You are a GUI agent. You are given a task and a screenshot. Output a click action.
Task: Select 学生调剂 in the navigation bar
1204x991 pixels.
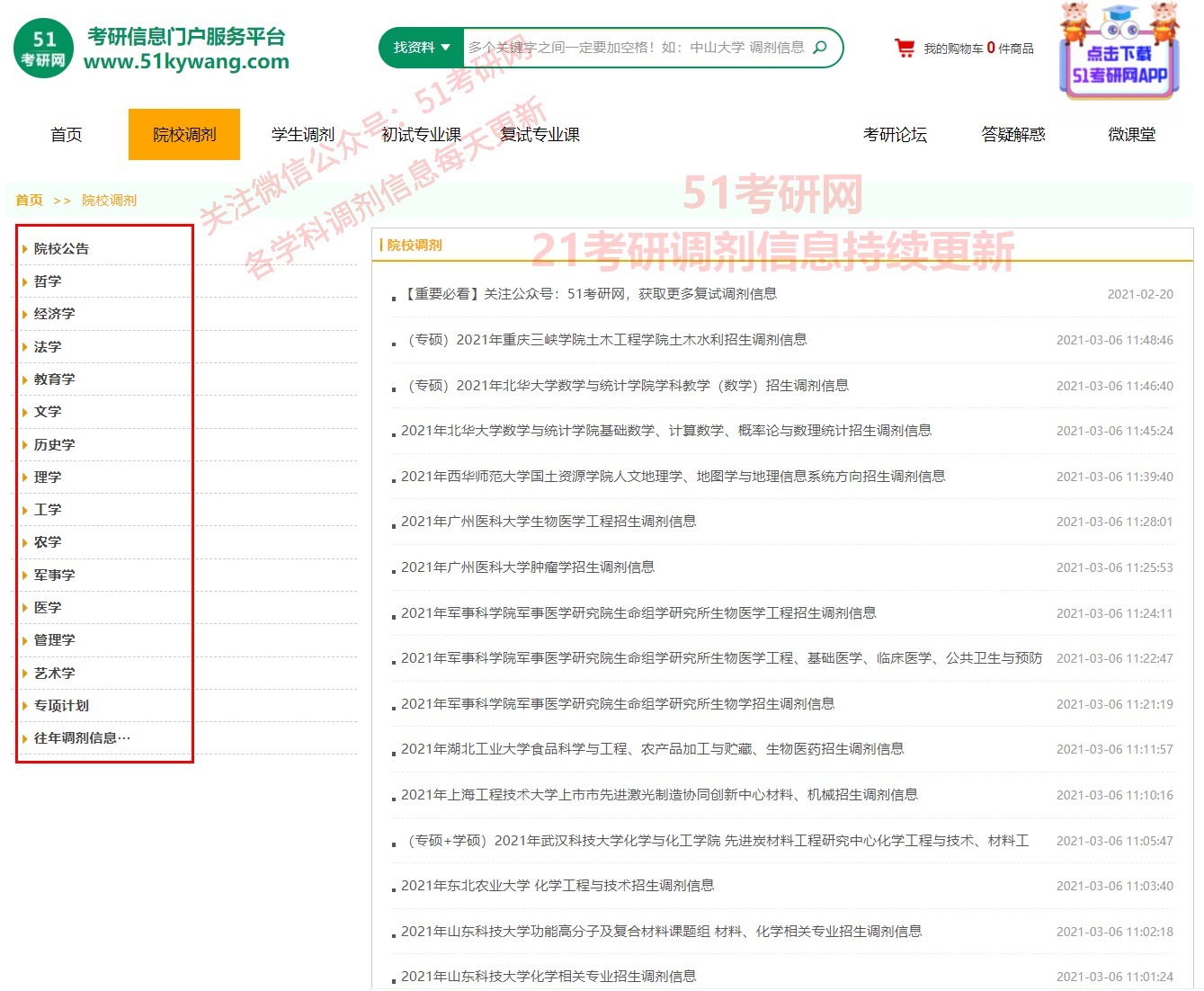tap(301, 134)
